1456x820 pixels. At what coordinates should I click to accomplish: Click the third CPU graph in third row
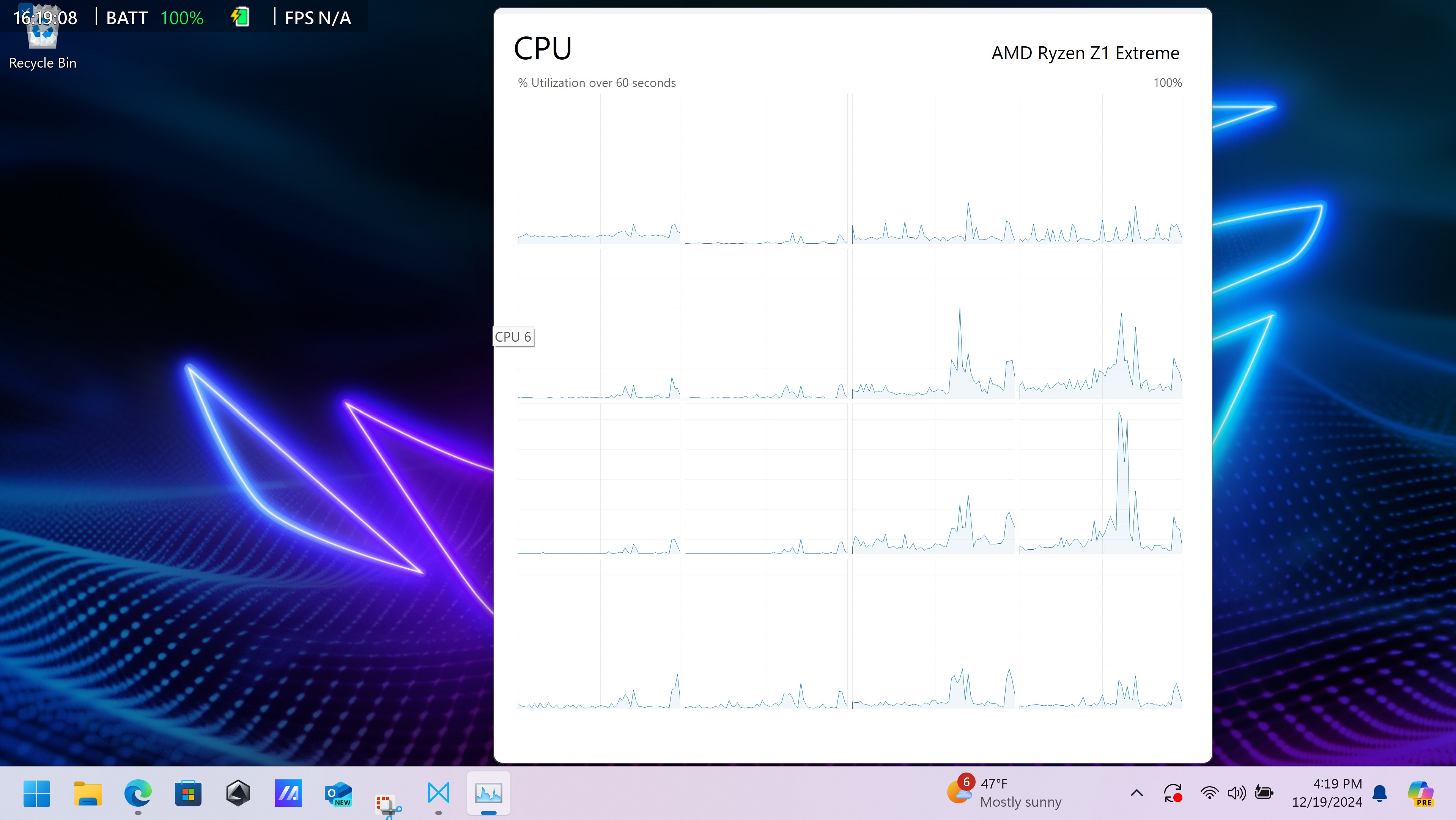(933, 479)
